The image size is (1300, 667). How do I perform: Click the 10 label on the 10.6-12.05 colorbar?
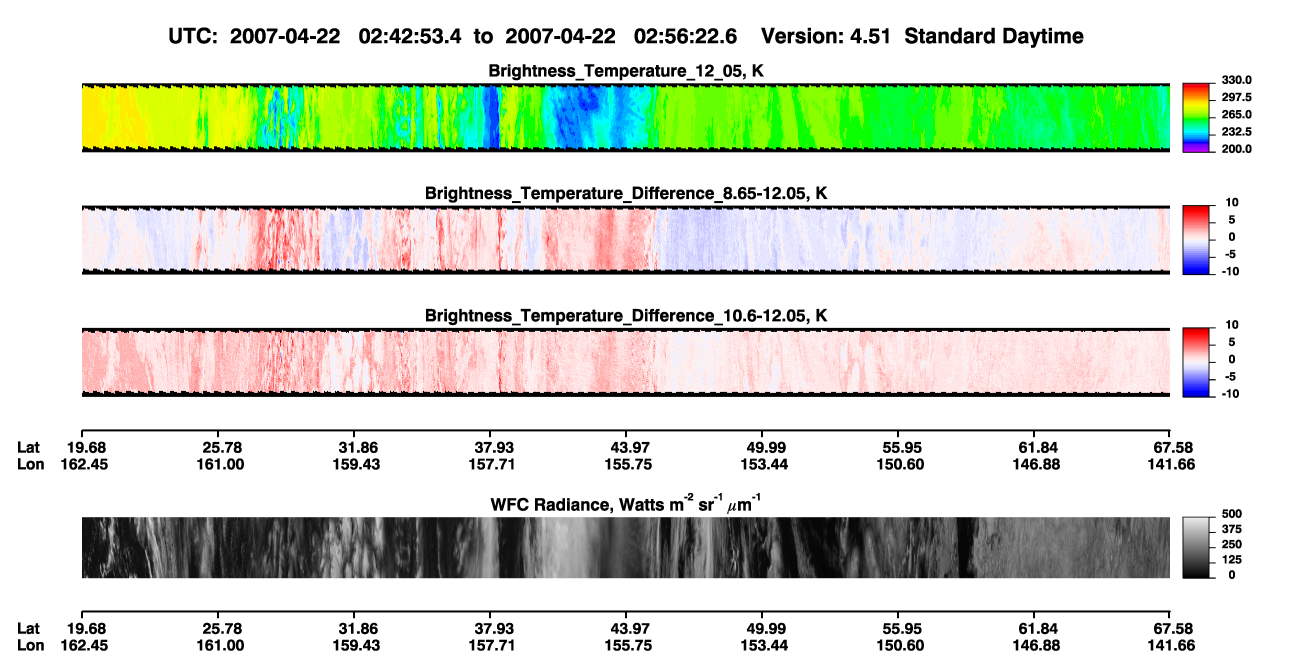(x=1232, y=325)
